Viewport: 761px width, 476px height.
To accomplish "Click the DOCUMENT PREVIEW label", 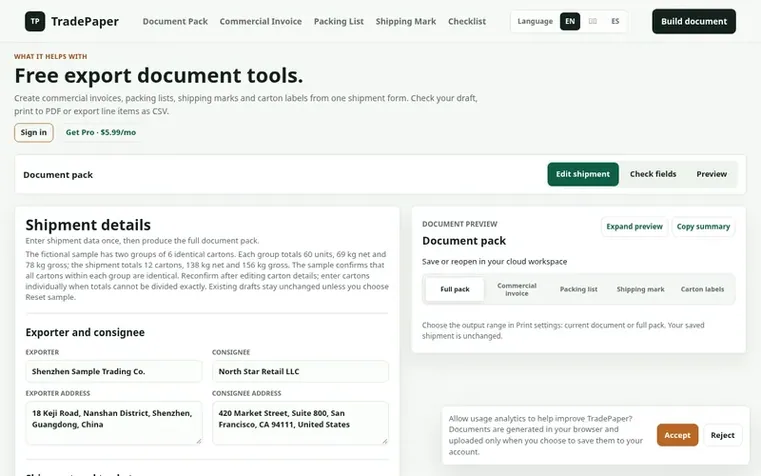I will (460, 224).
